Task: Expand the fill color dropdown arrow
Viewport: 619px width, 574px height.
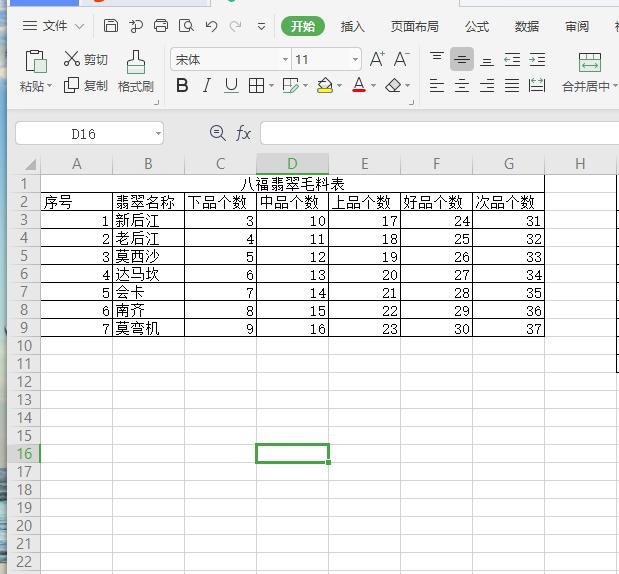Action: tap(340, 85)
